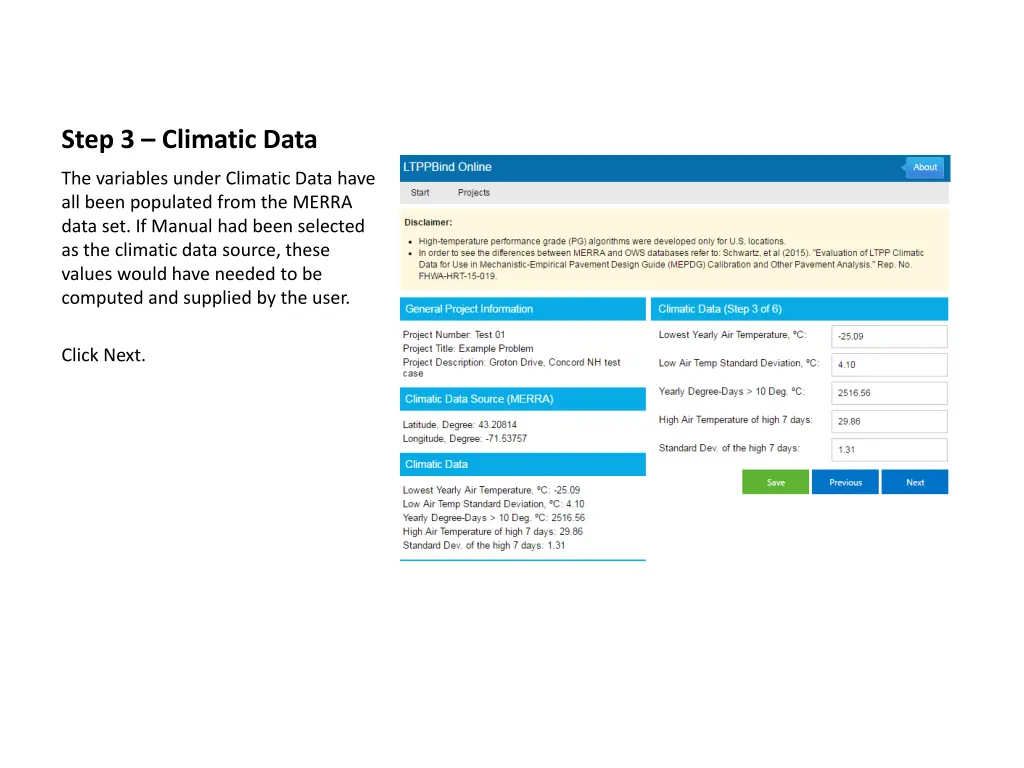
Task: Click the Climatic Data (Step 3 of 6) header
Action: [798, 309]
